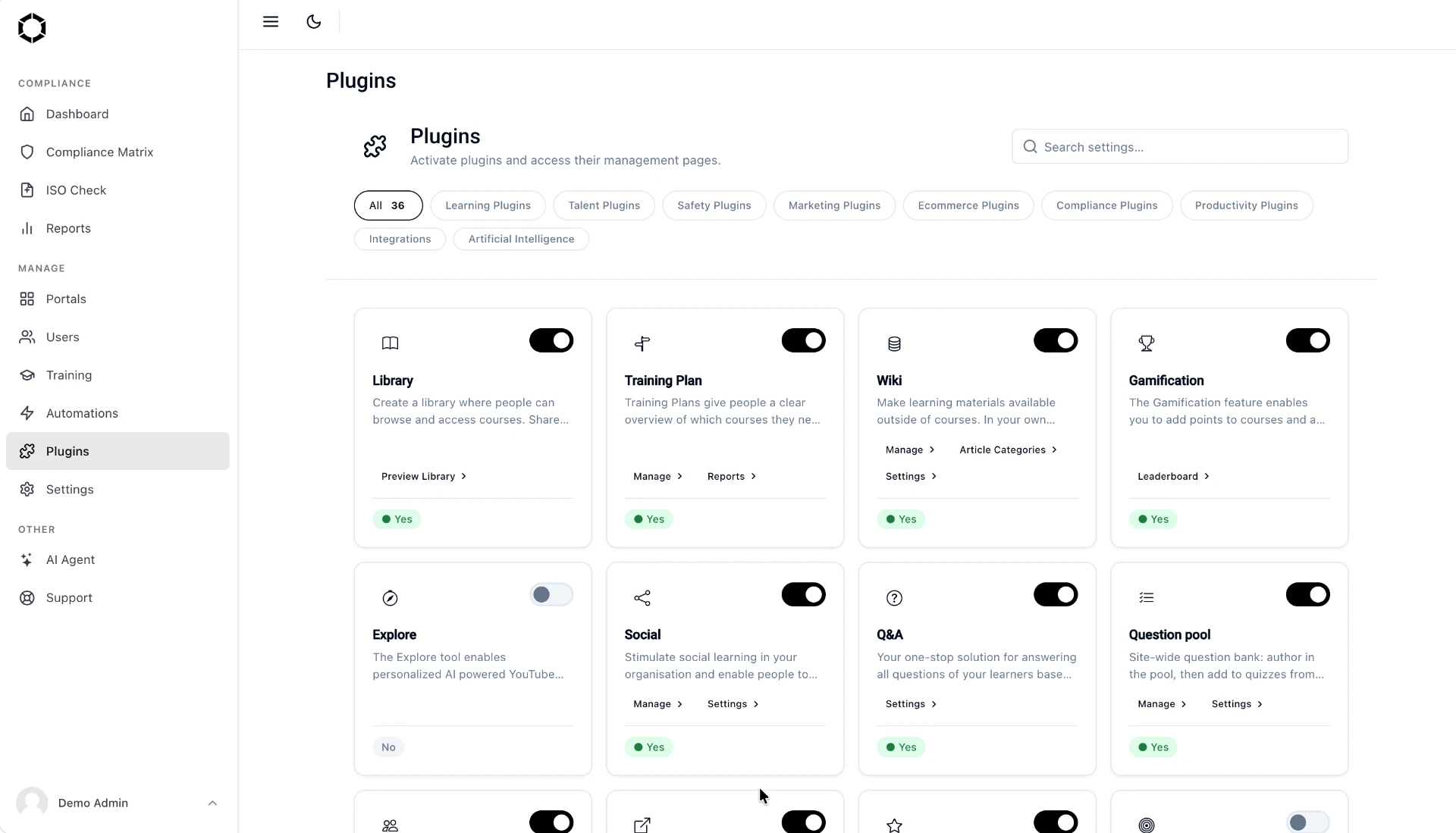The image size is (1456, 833).
Task: Select the All 36 filter pill
Action: click(388, 205)
